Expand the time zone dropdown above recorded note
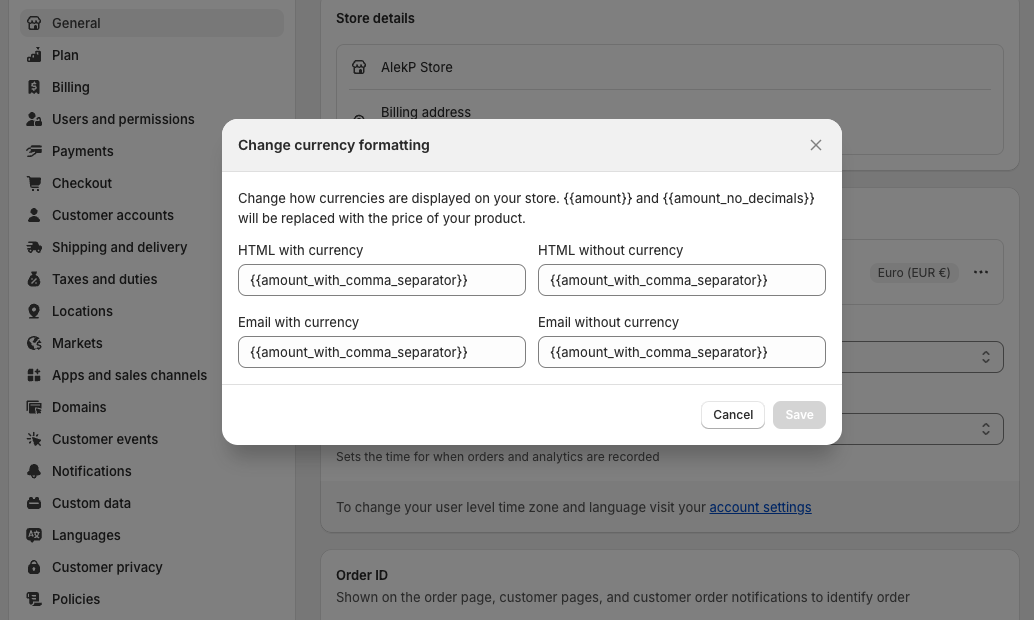This screenshot has width=1034, height=620. point(923,429)
